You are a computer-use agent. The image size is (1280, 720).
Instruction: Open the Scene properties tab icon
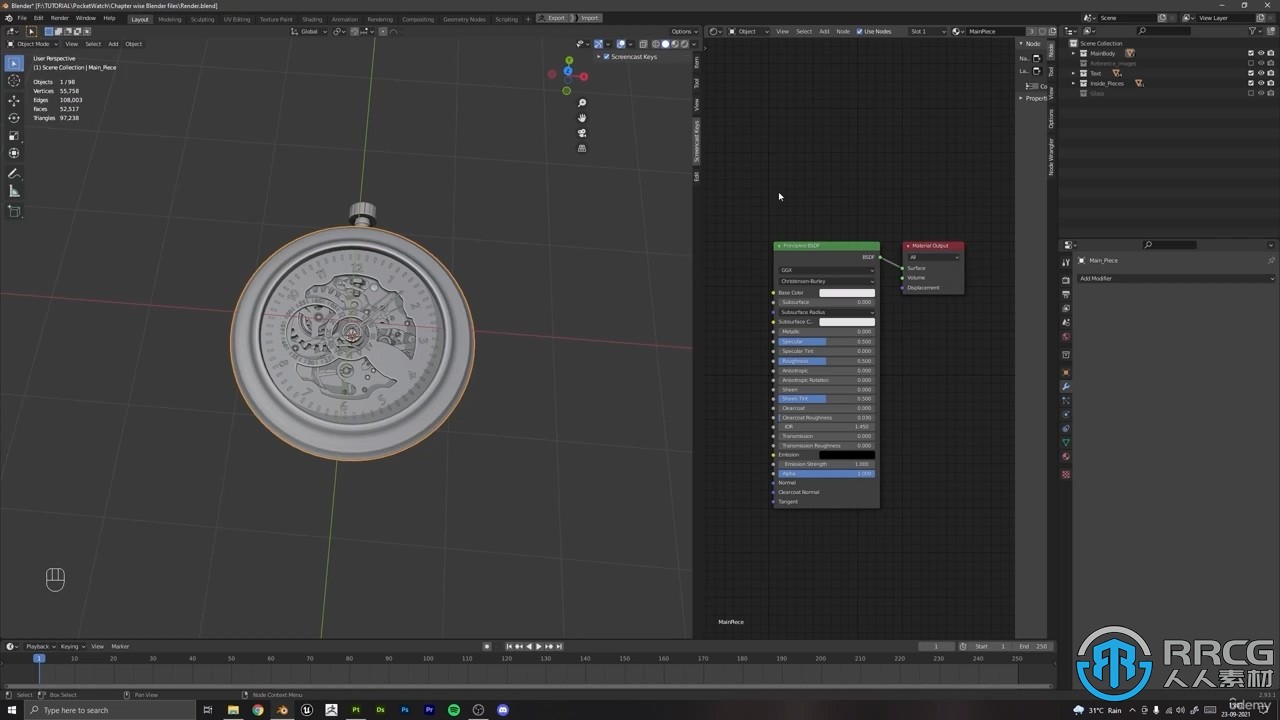click(x=1066, y=323)
